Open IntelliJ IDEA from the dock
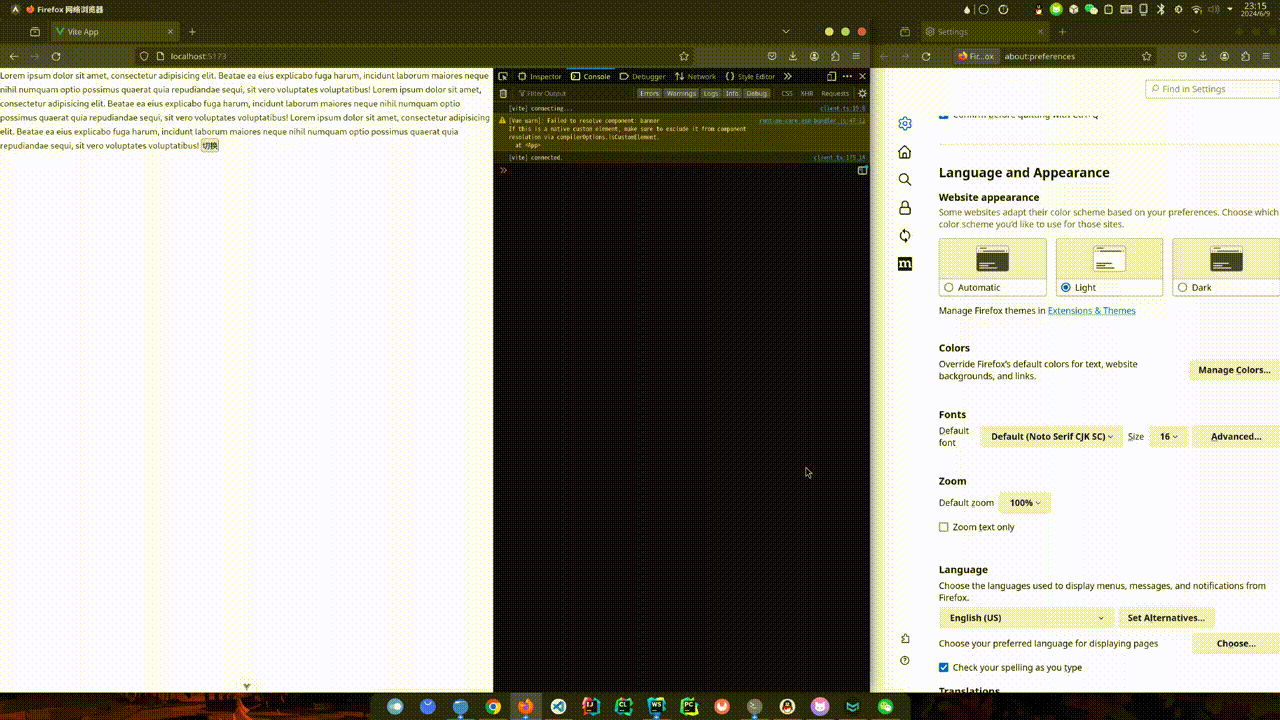The width and height of the screenshot is (1280, 720). (x=590, y=706)
